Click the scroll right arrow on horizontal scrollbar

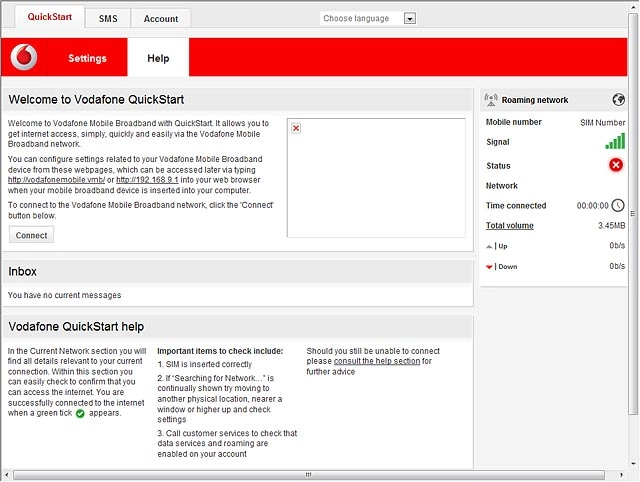pos(621,475)
